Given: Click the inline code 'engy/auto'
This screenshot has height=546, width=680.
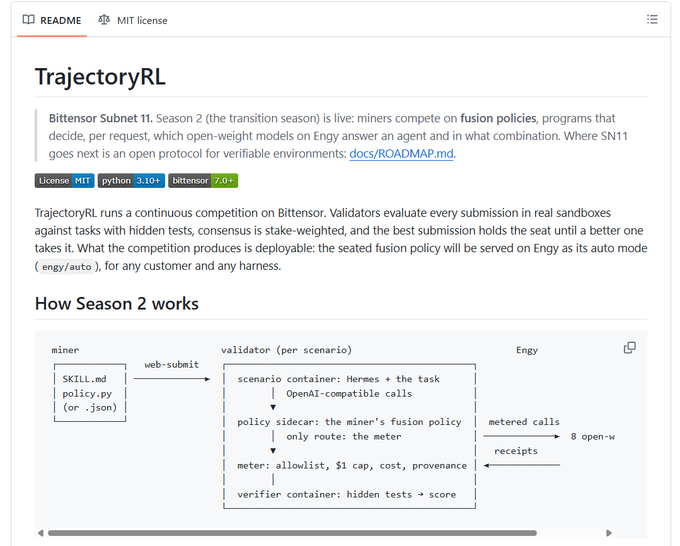Looking at the screenshot, I should pos(67,266).
